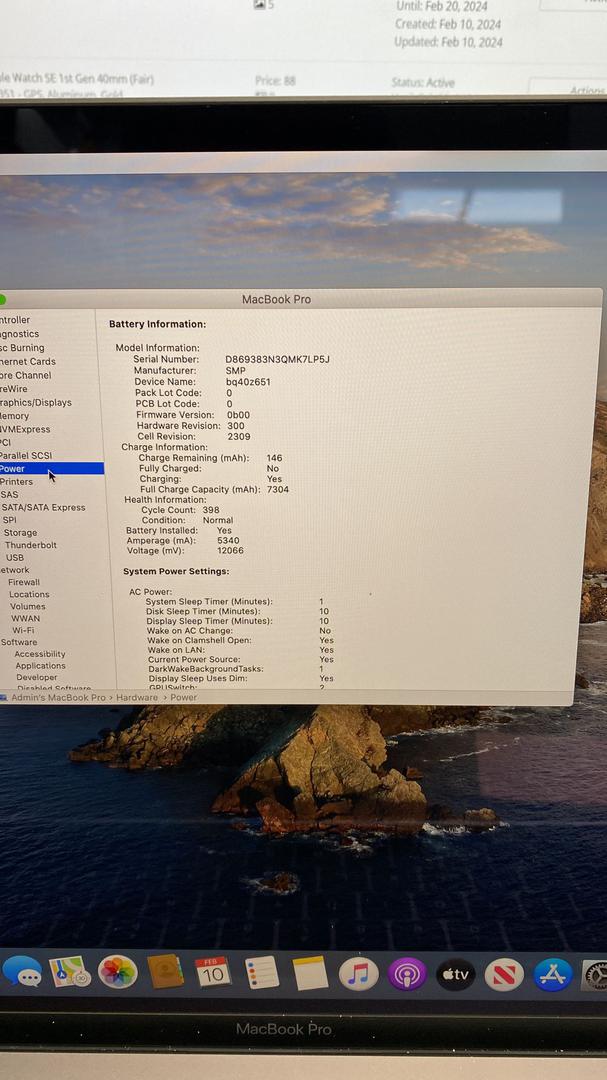Click Status: Active in background web page
The height and width of the screenshot is (1080, 607).
tap(423, 83)
